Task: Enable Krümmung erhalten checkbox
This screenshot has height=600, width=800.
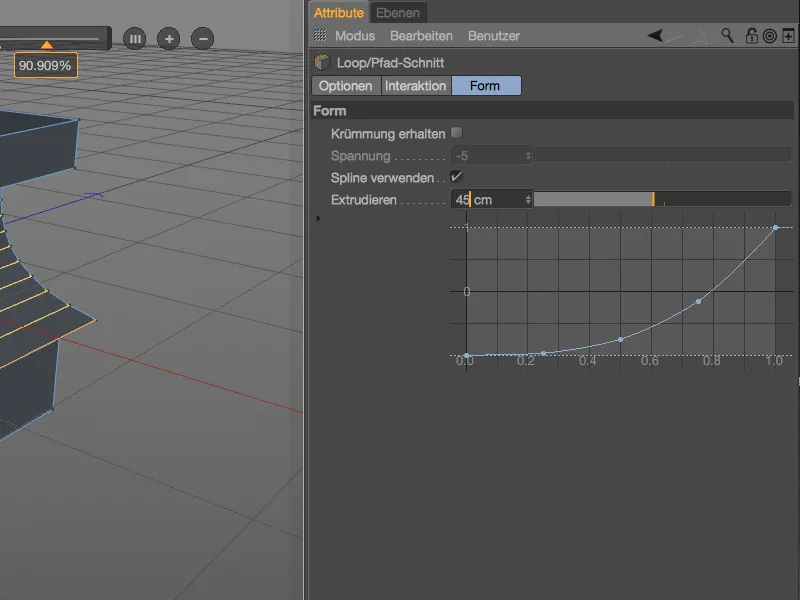Action: (457, 133)
